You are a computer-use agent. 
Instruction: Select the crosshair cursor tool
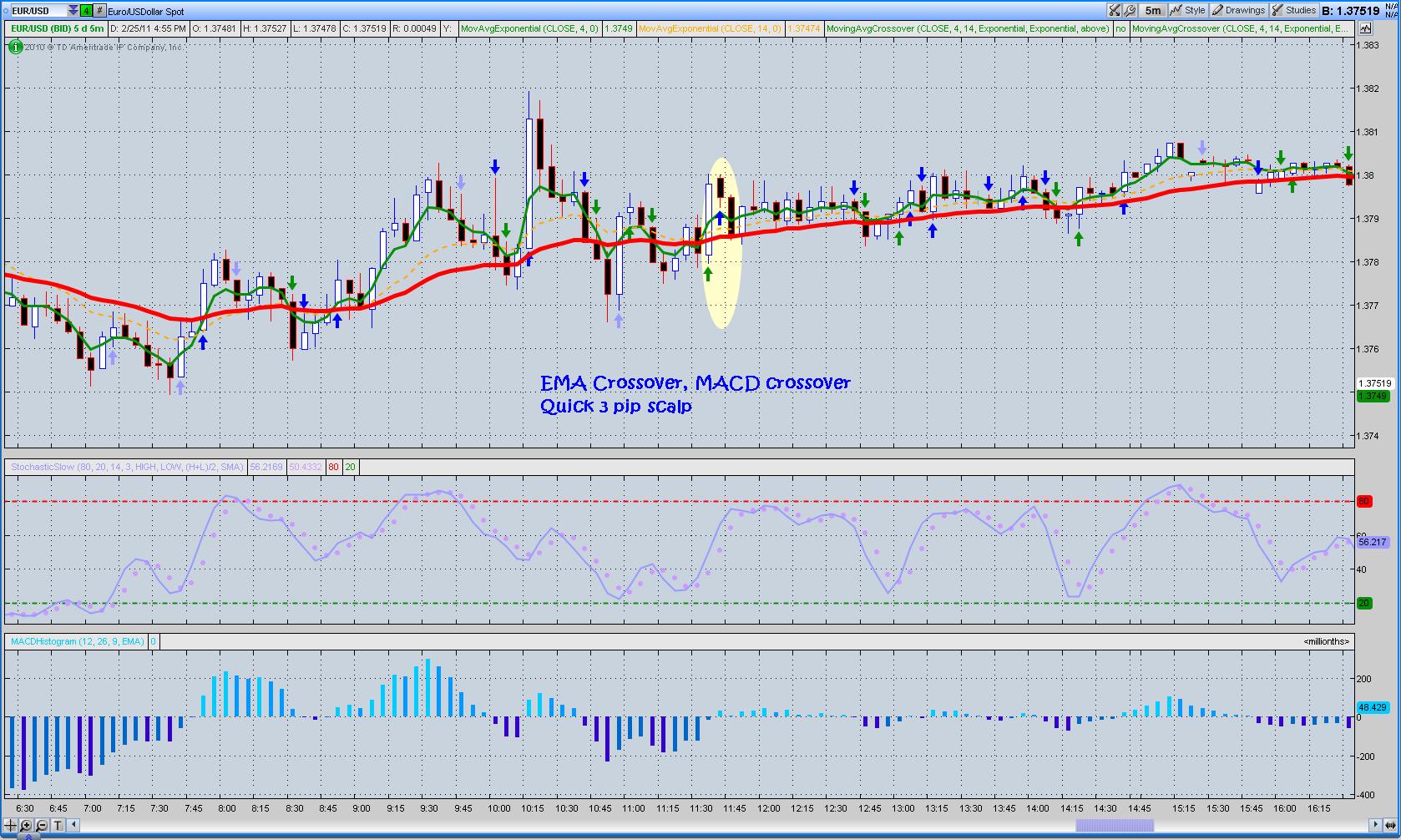pyautogui.click(x=11, y=826)
